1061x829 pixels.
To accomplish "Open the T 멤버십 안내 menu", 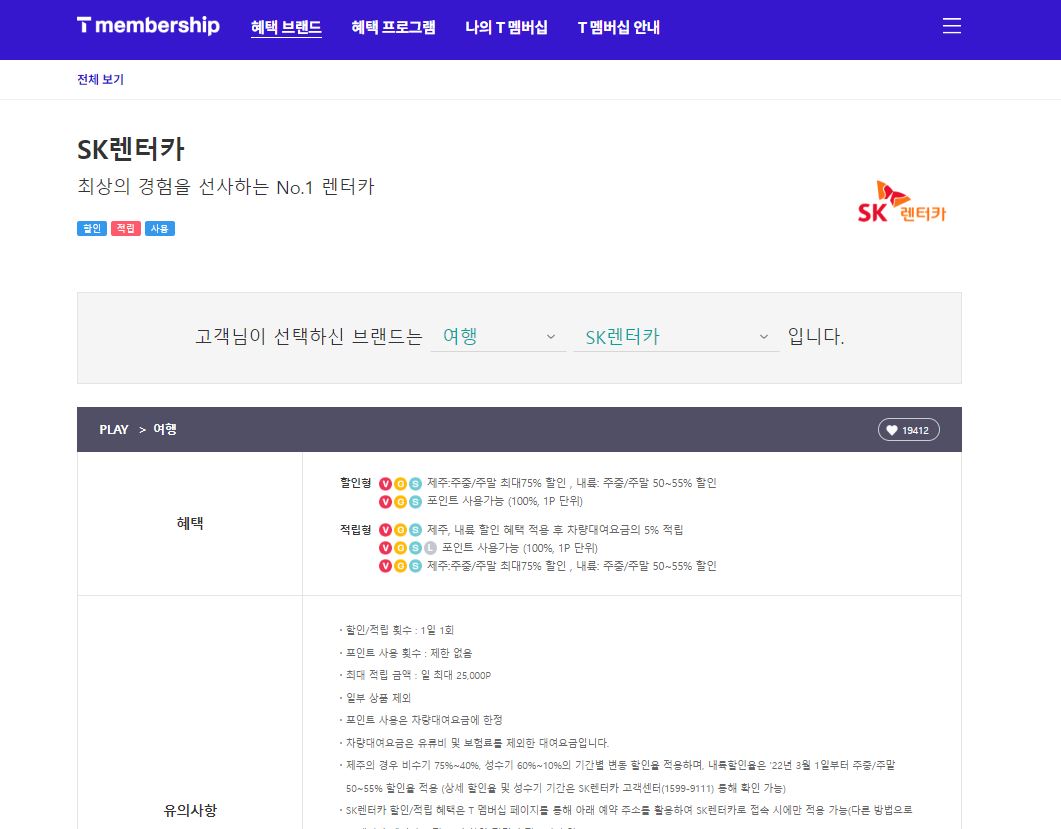I will (618, 27).
